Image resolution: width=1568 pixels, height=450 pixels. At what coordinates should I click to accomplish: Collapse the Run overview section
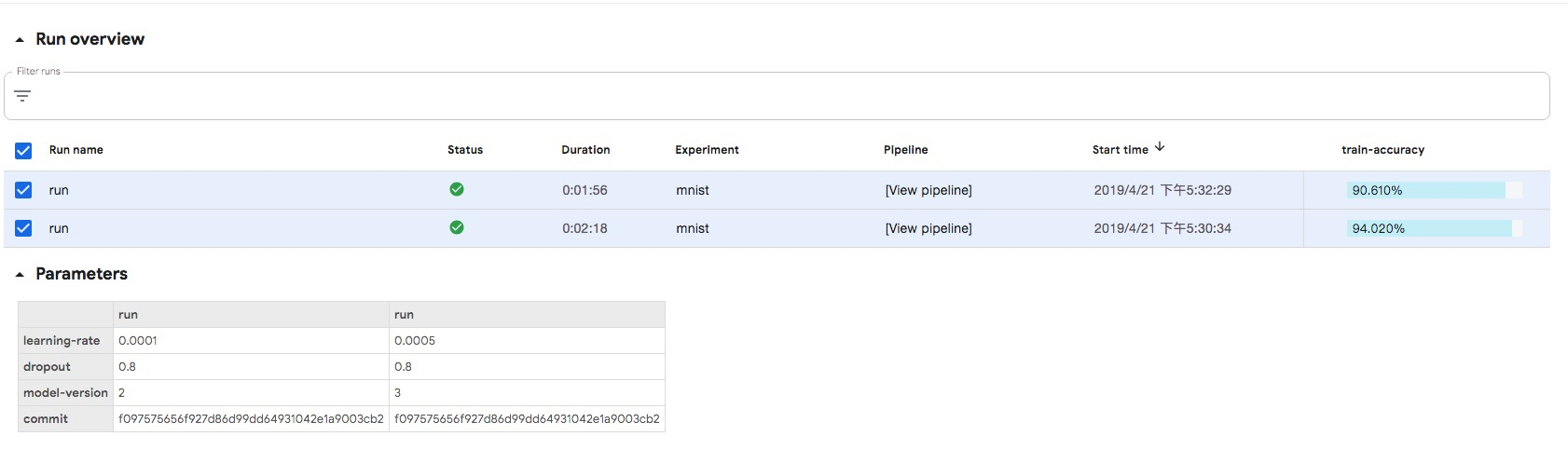(x=20, y=40)
